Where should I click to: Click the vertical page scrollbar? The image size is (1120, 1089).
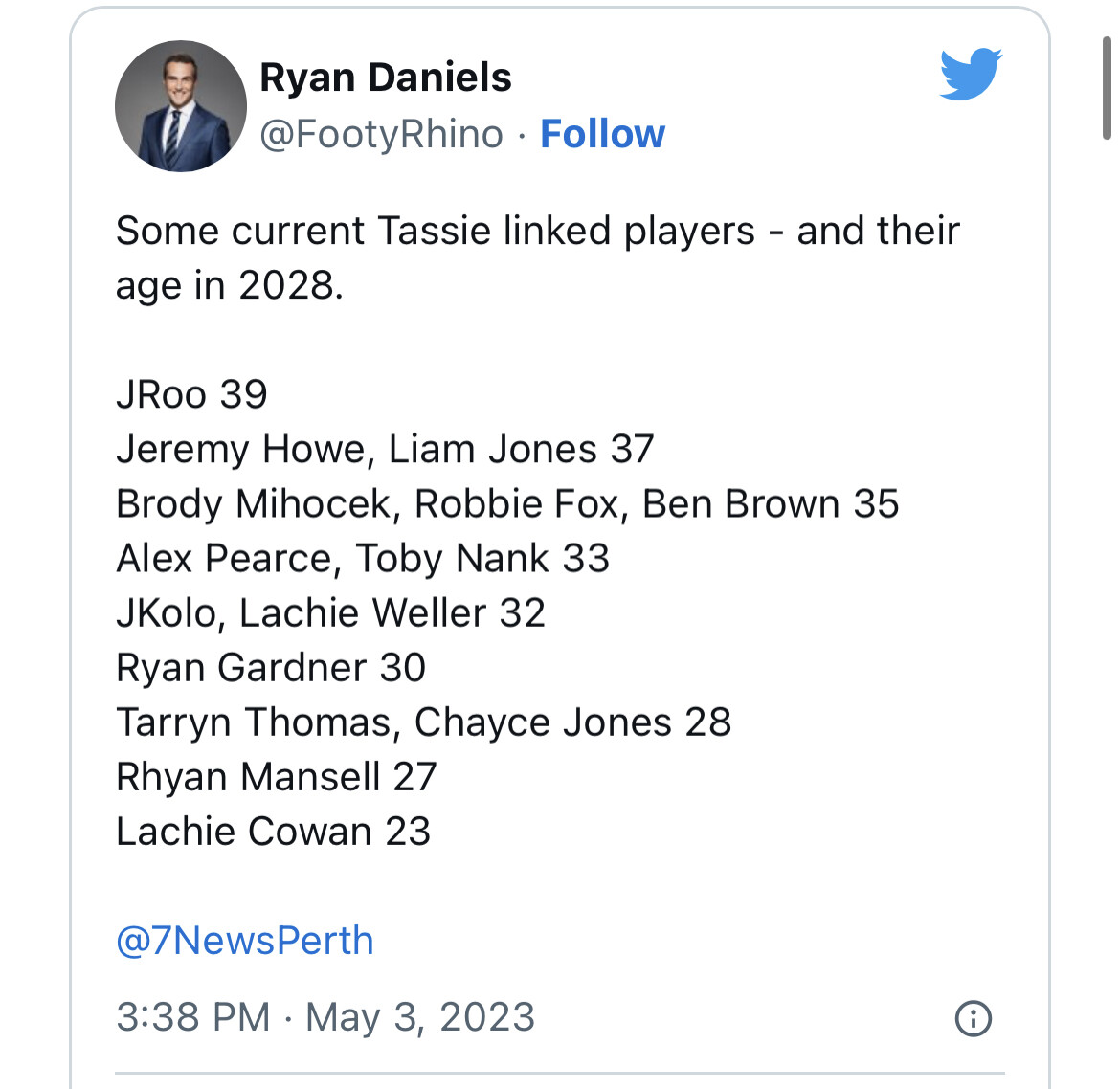1107,89
